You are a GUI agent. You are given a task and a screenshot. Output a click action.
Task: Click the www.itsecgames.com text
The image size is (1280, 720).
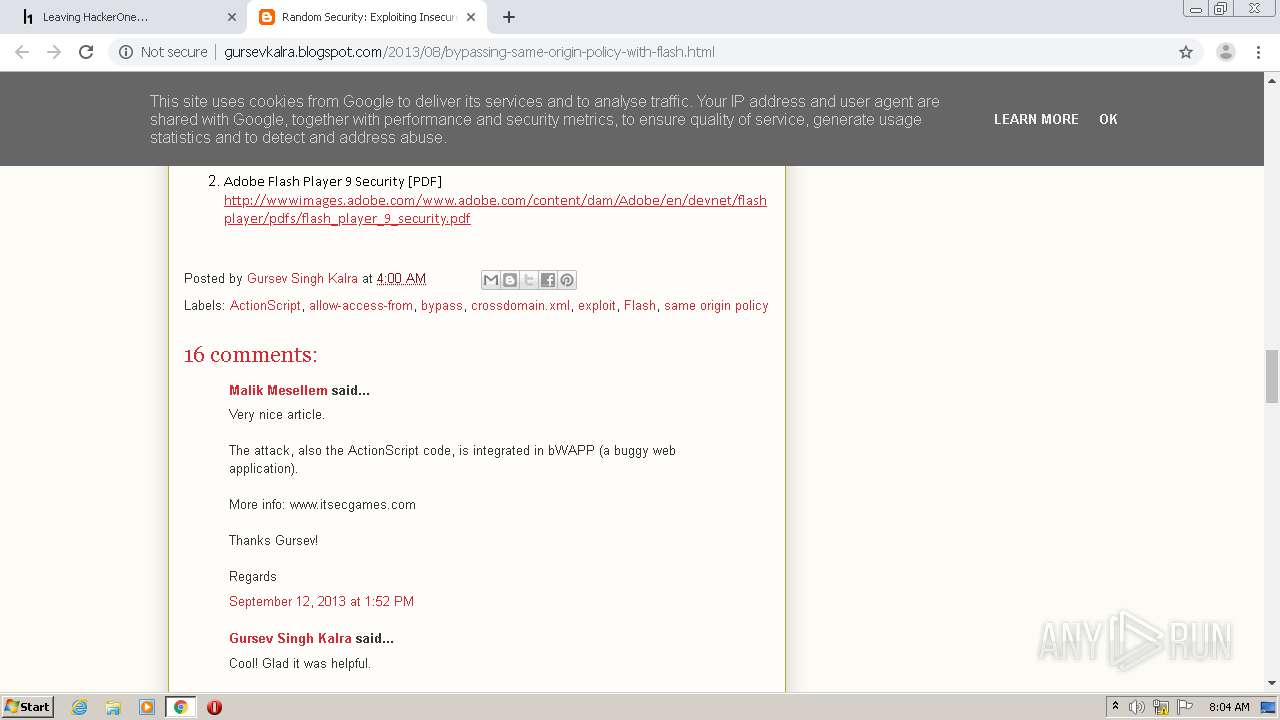coord(352,505)
